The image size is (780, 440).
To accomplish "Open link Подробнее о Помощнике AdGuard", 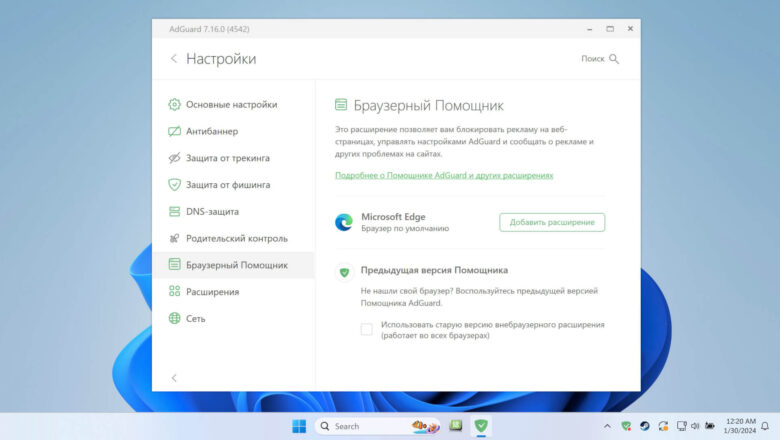I will pos(444,175).
